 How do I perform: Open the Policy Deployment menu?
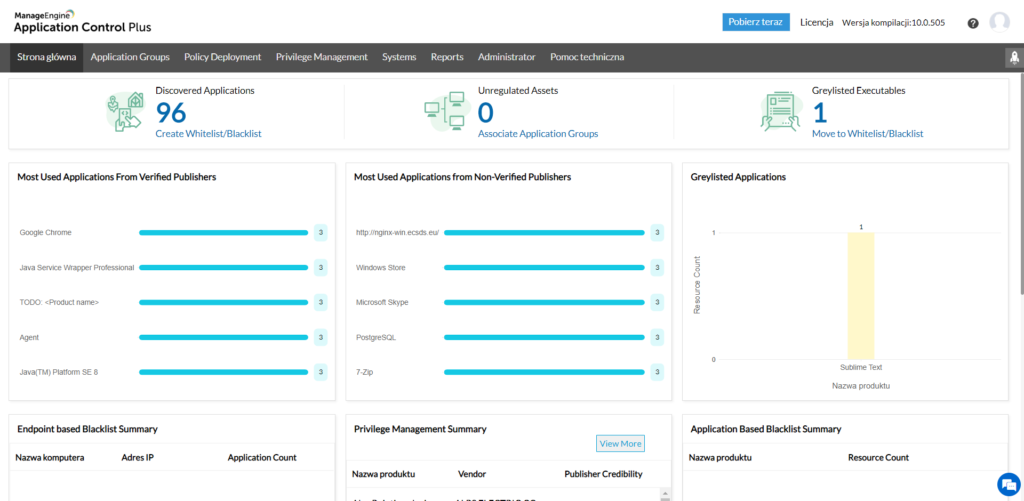point(223,58)
